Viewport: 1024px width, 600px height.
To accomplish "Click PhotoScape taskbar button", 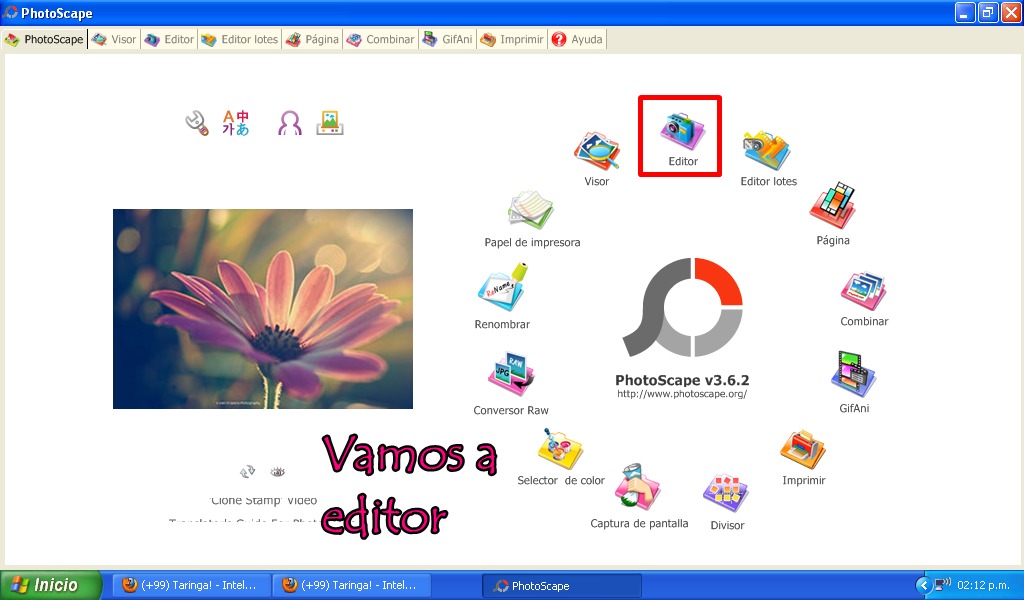I will click(x=562, y=586).
